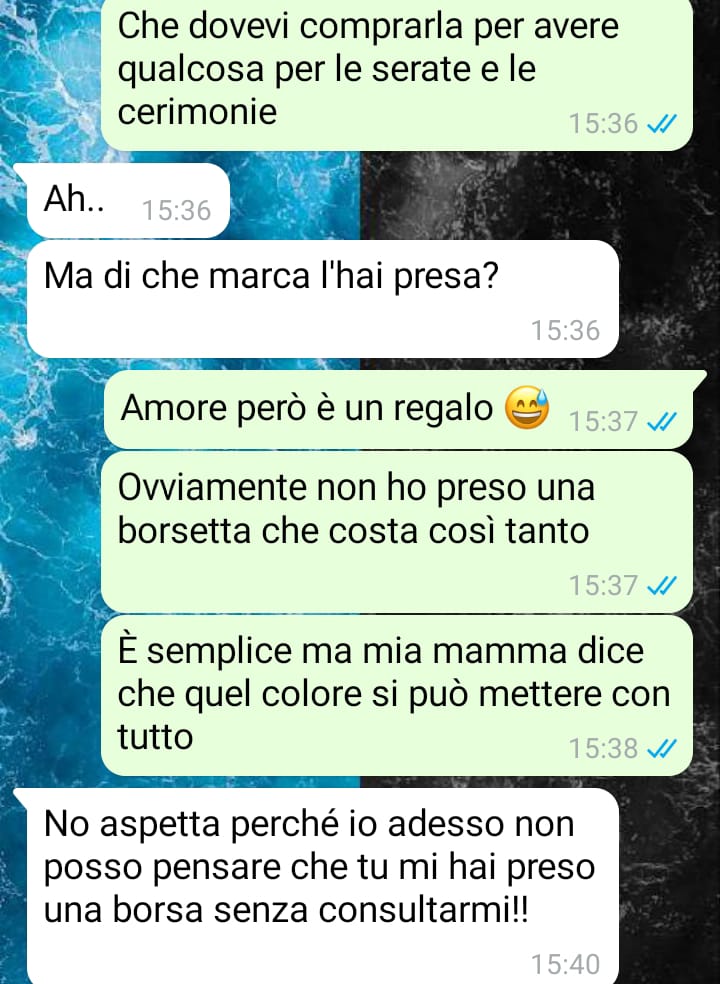
Task: Tap checkmarks on the 'Ovviamente non ho preso' message
Action: click(x=662, y=586)
